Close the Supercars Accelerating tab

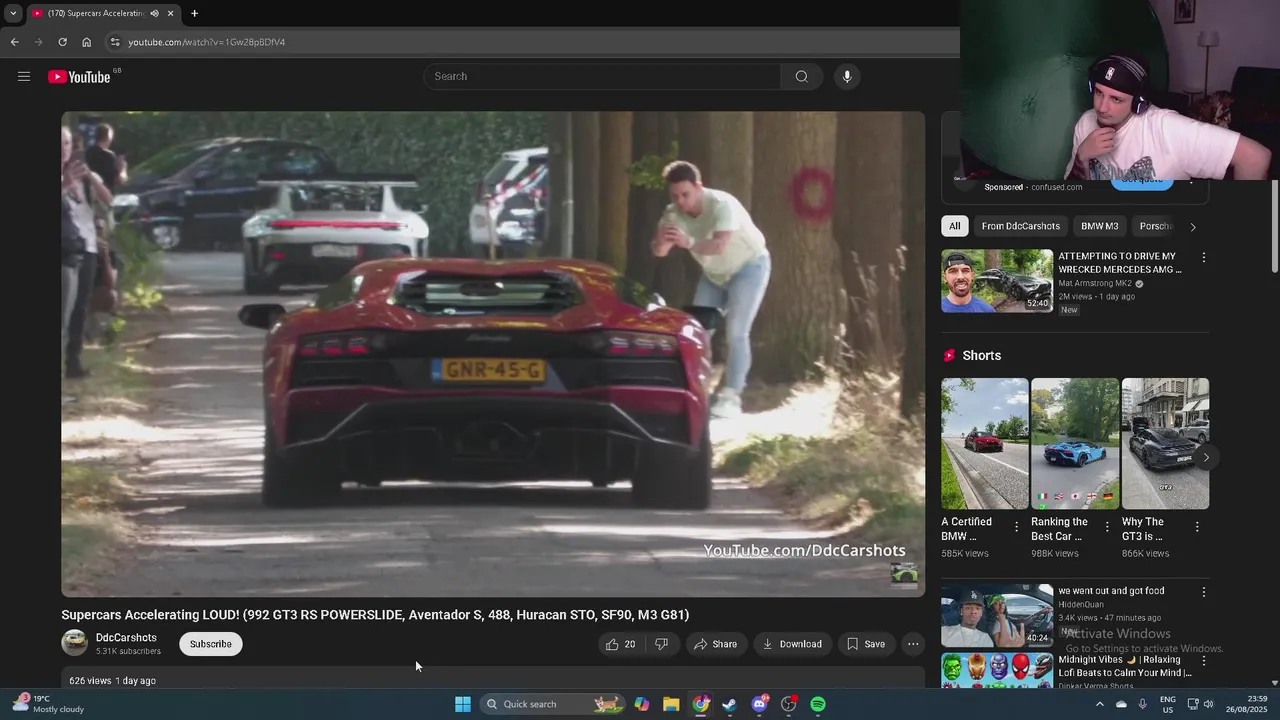[x=170, y=13]
